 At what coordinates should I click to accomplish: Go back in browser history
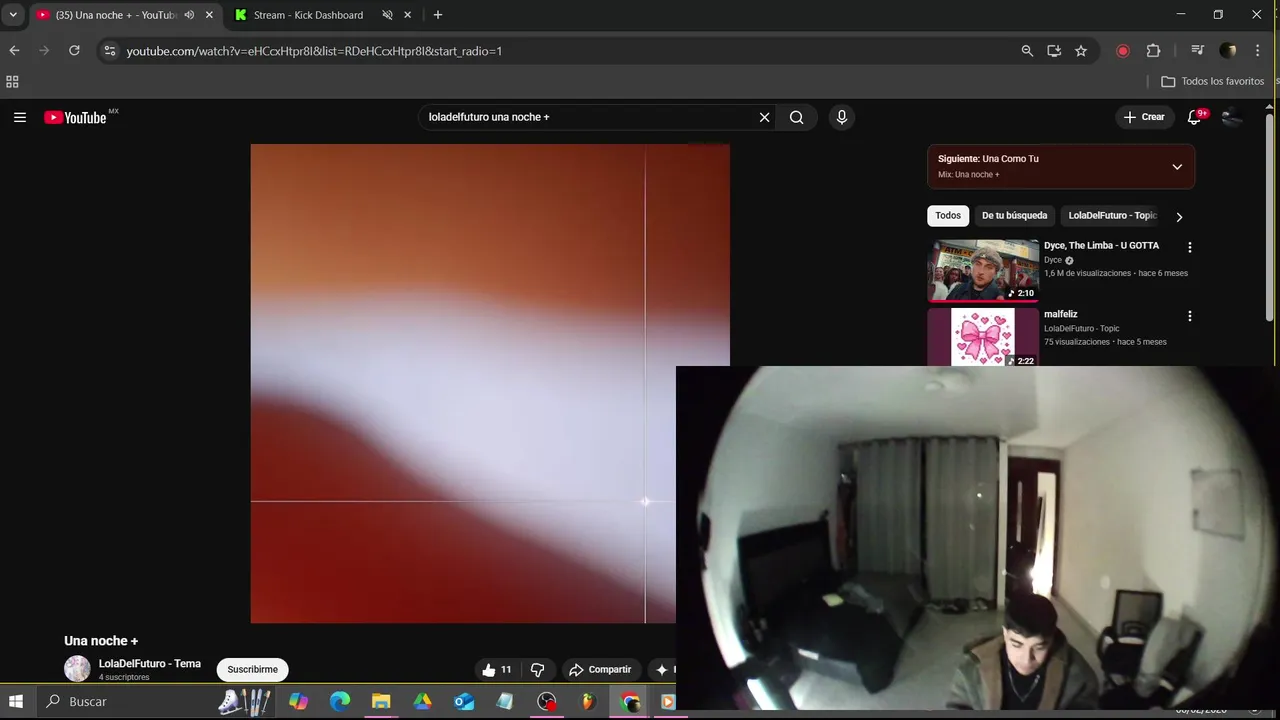coord(14,50)
